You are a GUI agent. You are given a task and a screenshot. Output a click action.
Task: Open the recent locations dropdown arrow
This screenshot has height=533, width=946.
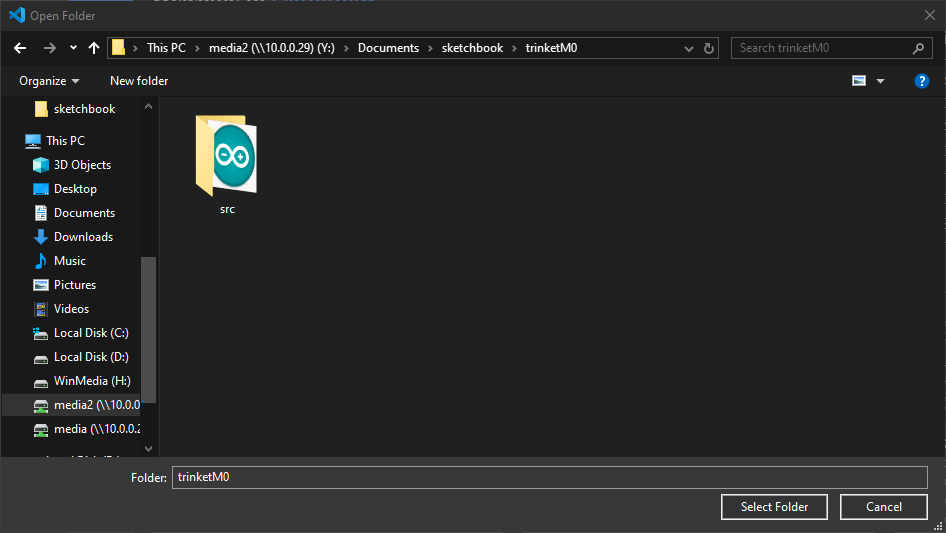73,48
